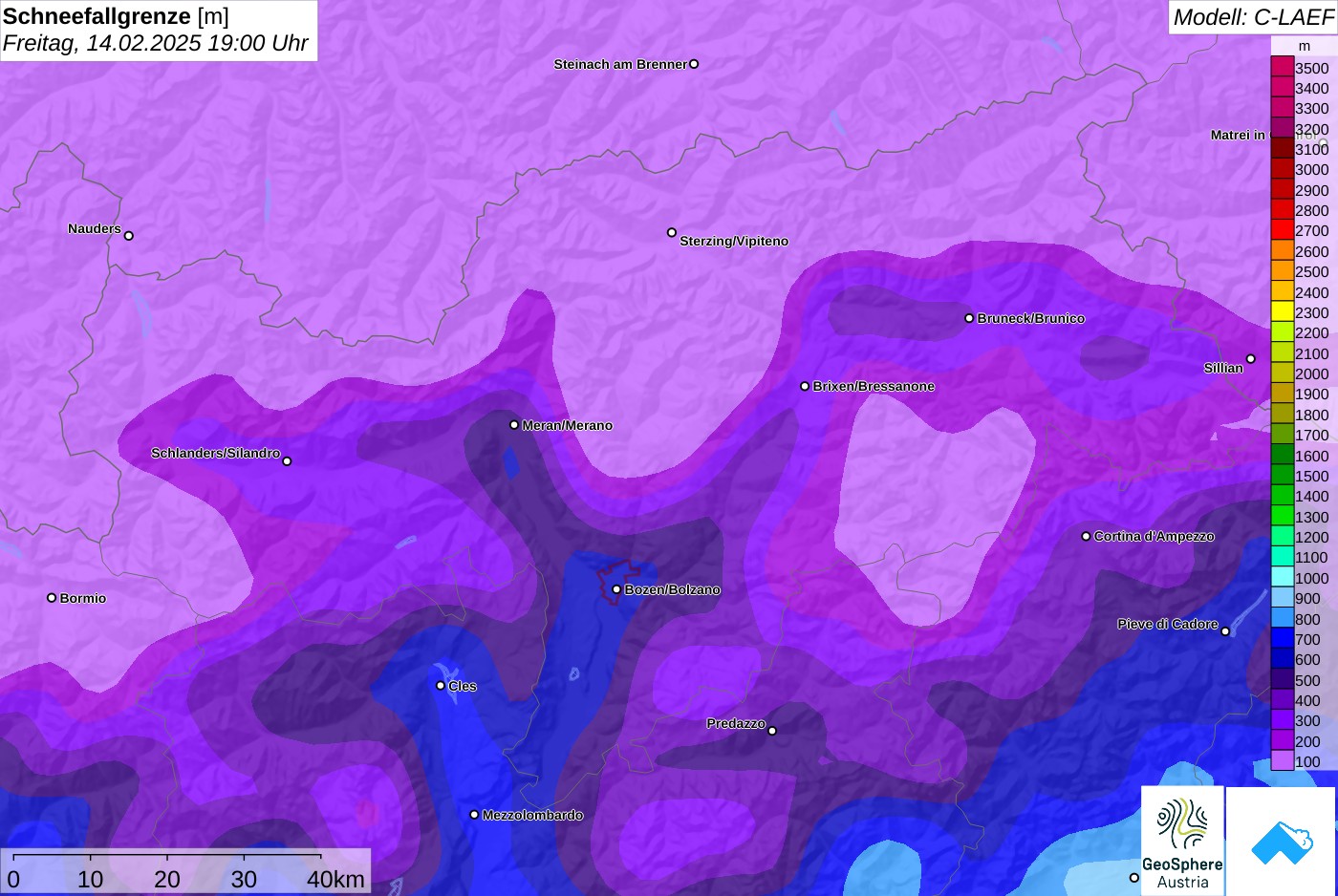This screenshot has height=896, width=1338.
Task: Click the '1800' legend value label
Action: 1312,415
